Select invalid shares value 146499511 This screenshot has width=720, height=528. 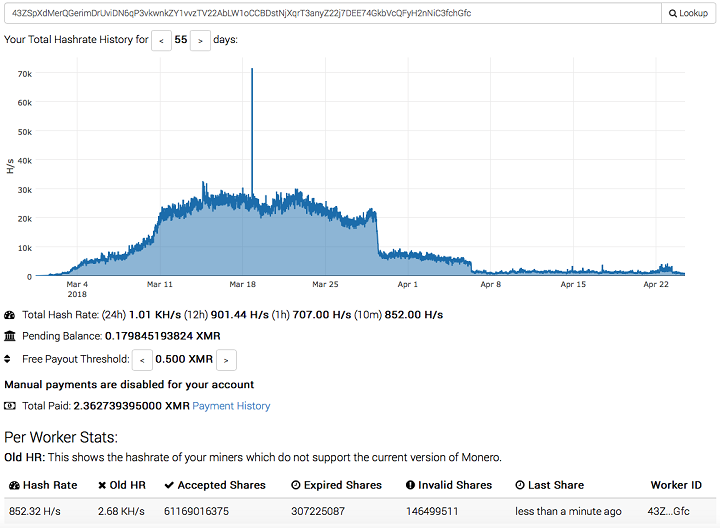(x=432, y=511)
